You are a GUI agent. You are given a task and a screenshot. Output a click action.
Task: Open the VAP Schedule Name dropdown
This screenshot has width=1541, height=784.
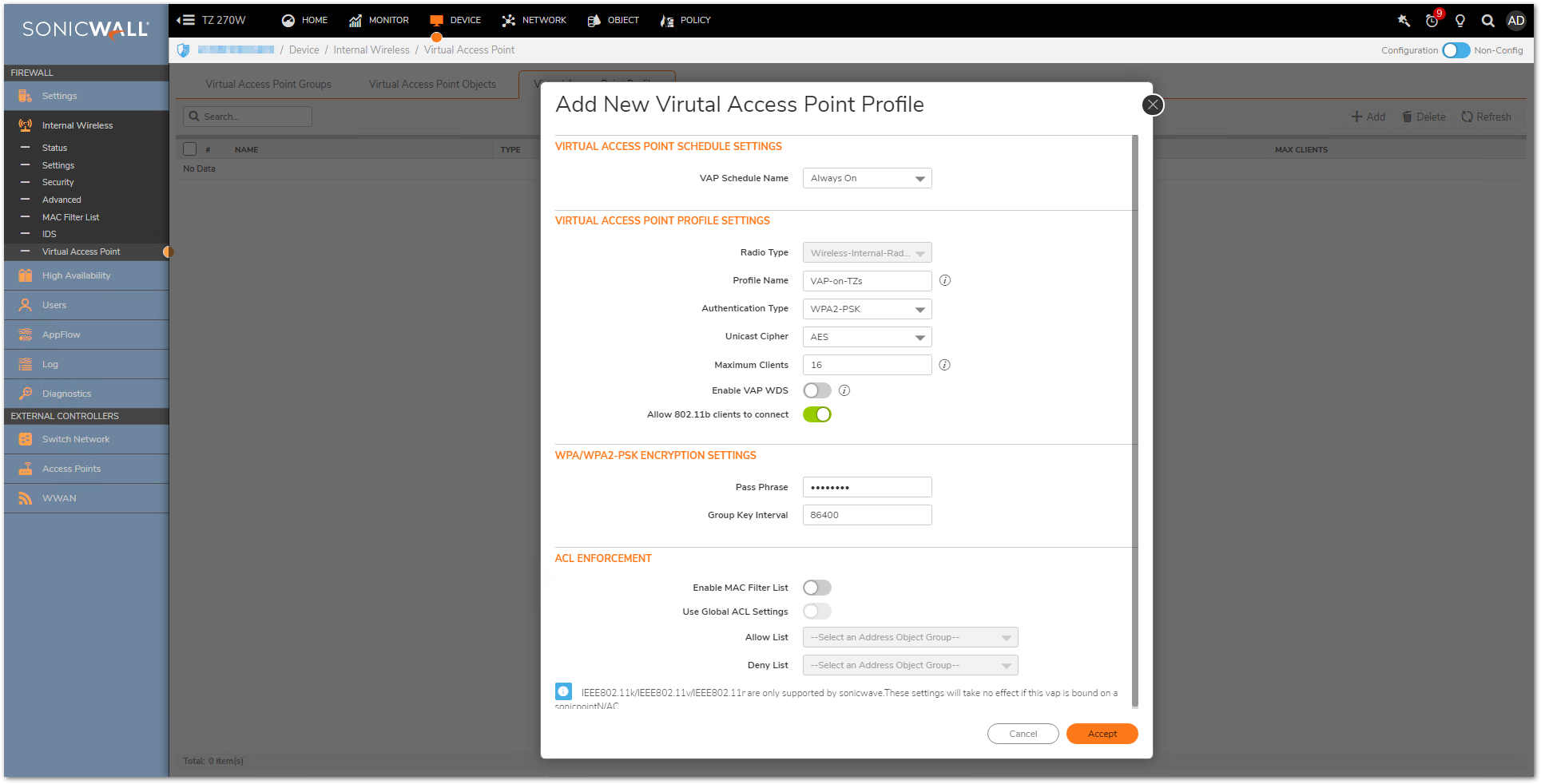tap(867, 178)
